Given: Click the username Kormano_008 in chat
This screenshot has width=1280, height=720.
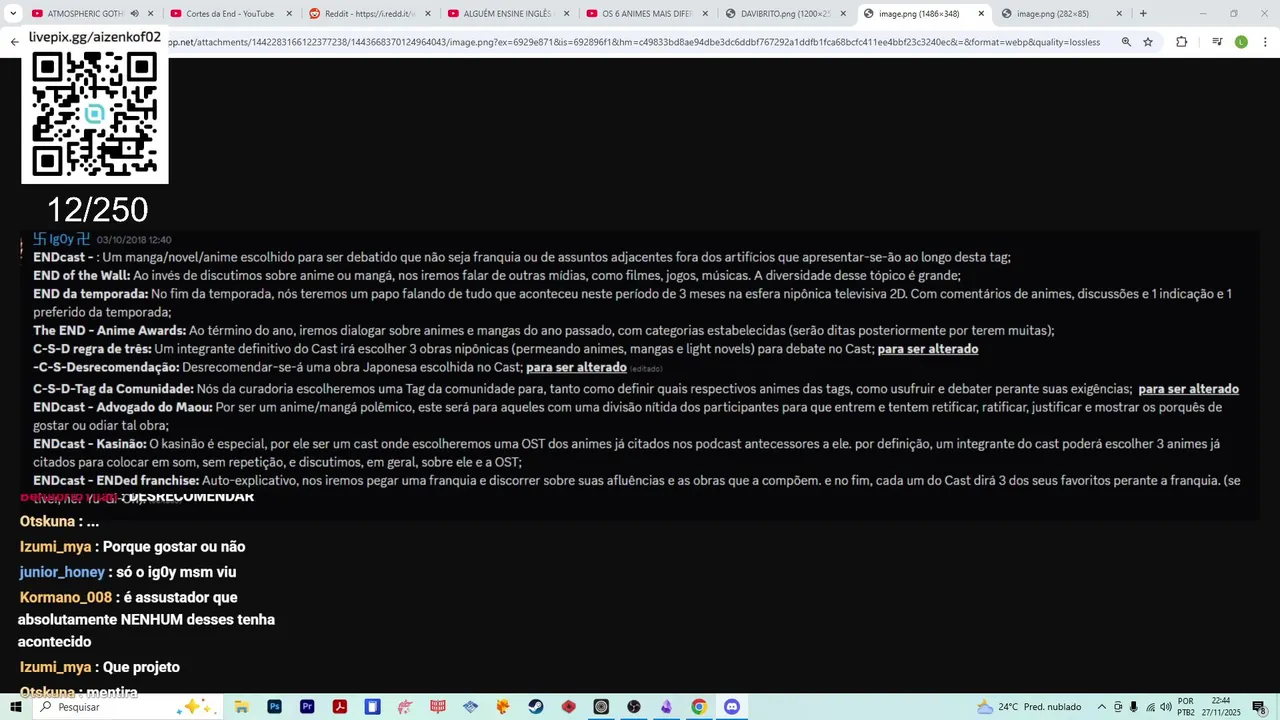Looking at the screenshot, I should click(x=66, y=597).
